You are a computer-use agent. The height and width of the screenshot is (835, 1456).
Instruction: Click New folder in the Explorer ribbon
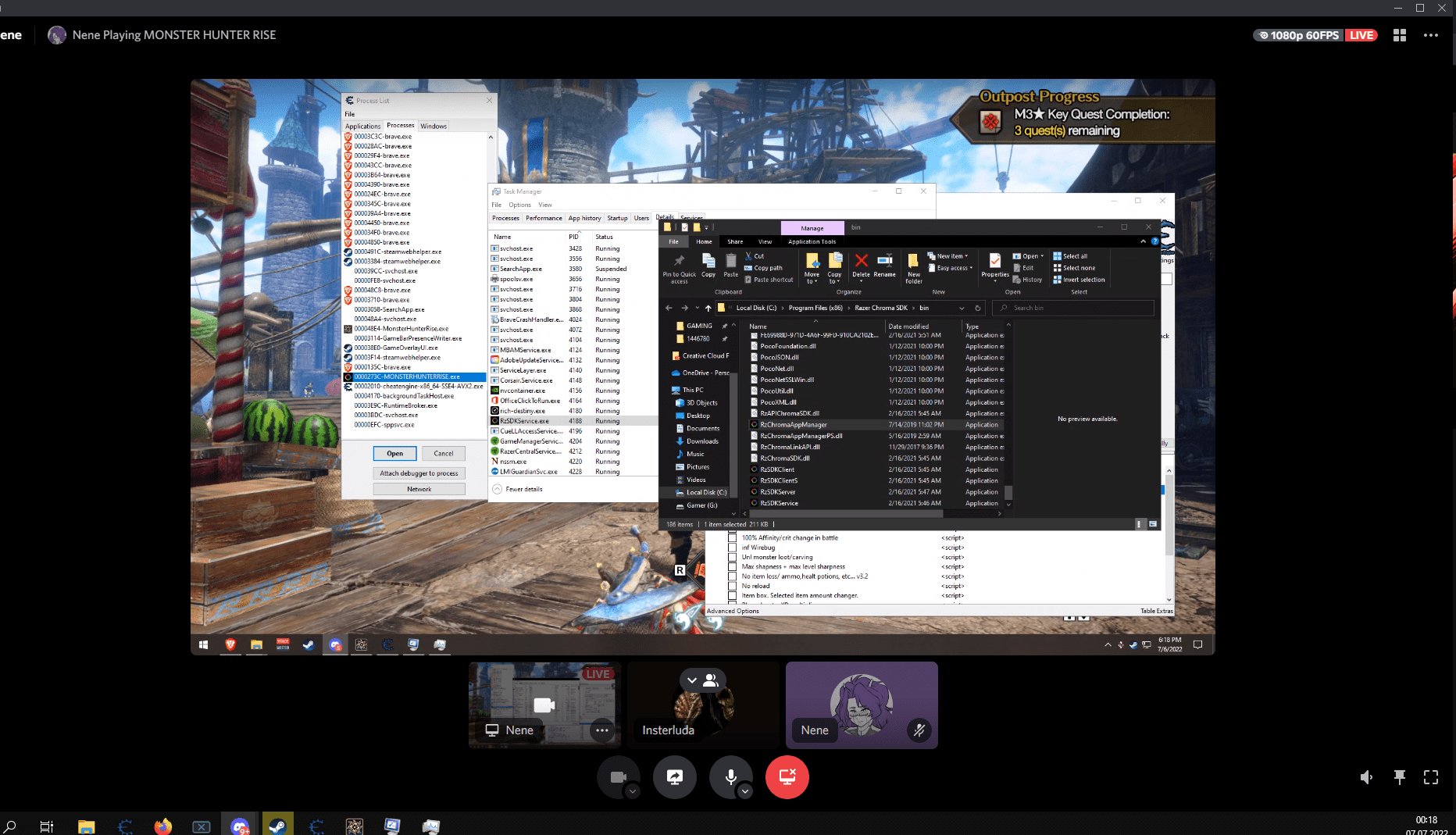913,268
